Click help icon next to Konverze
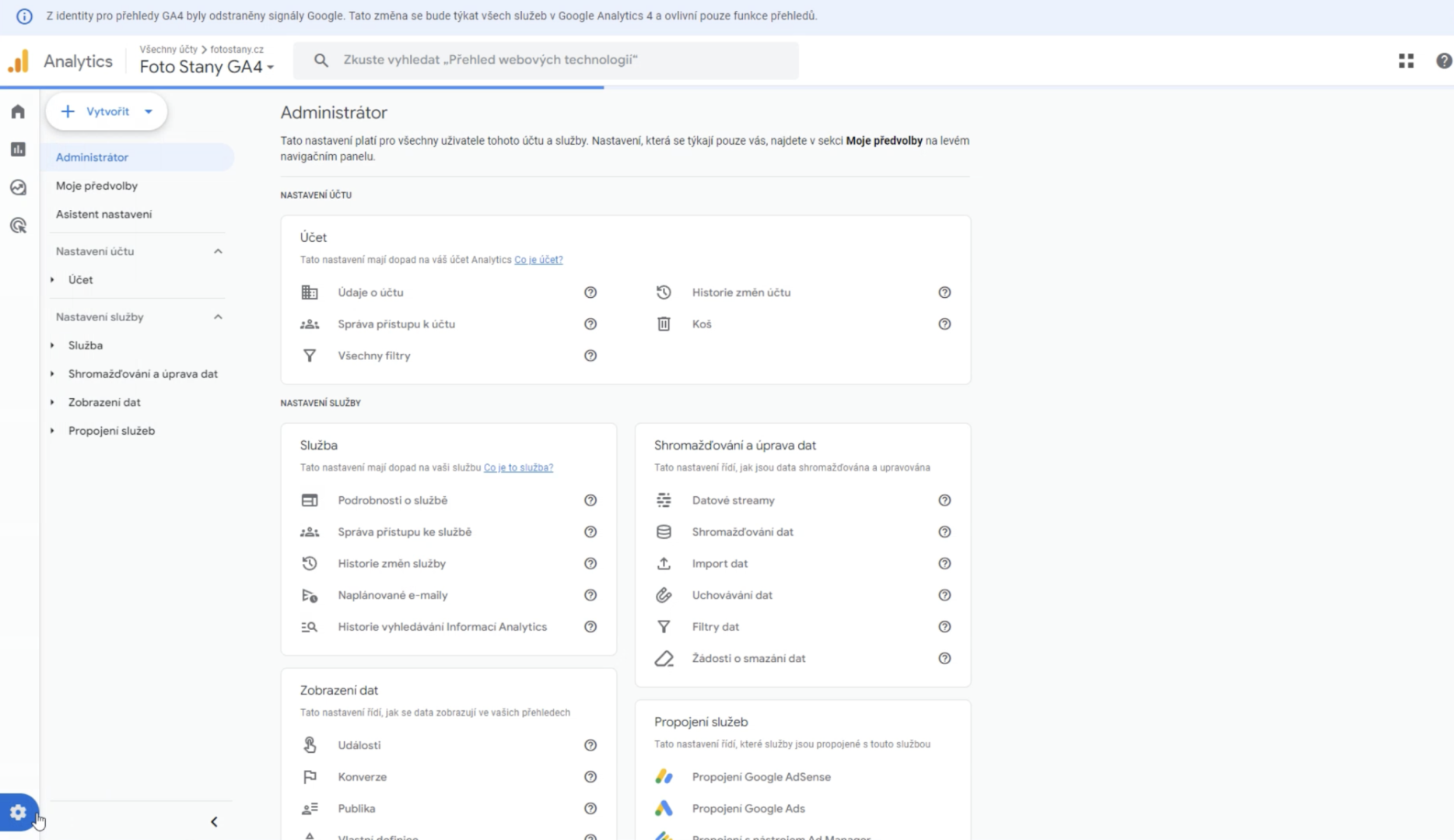Screen dimensions: 1454x840 pyautogui.click(x=590, y=777)
